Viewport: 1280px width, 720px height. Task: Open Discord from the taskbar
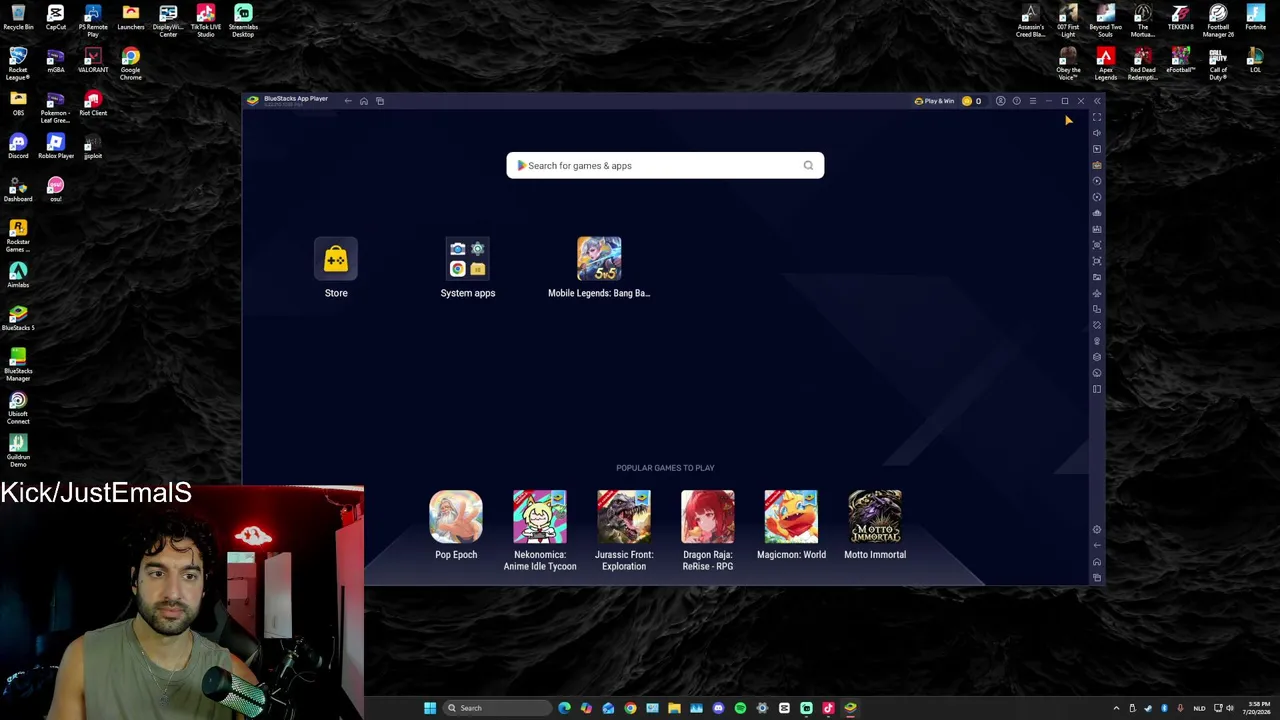pos(718,708)
